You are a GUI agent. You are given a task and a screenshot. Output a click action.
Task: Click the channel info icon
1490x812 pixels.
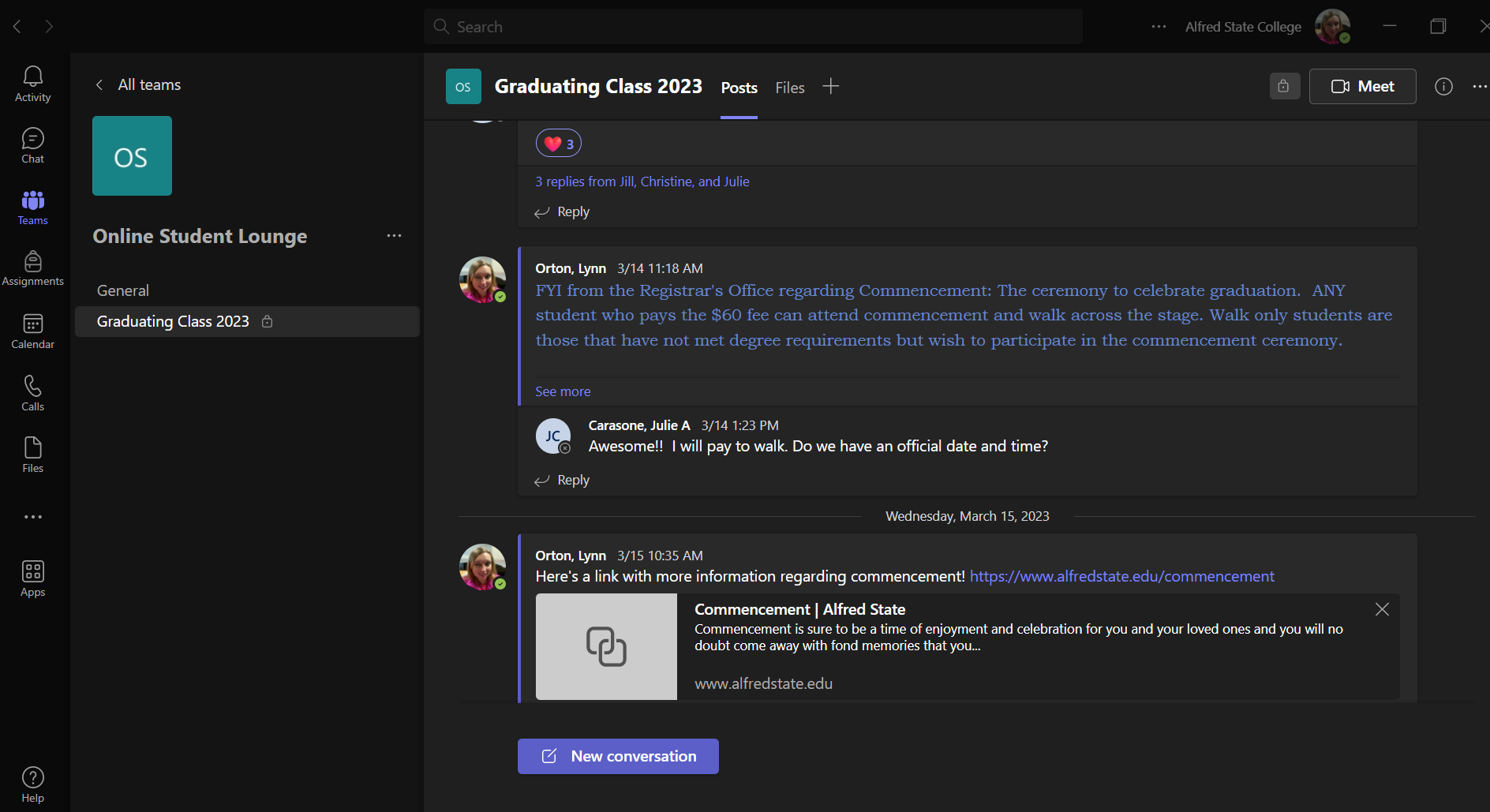[1443, 87]
